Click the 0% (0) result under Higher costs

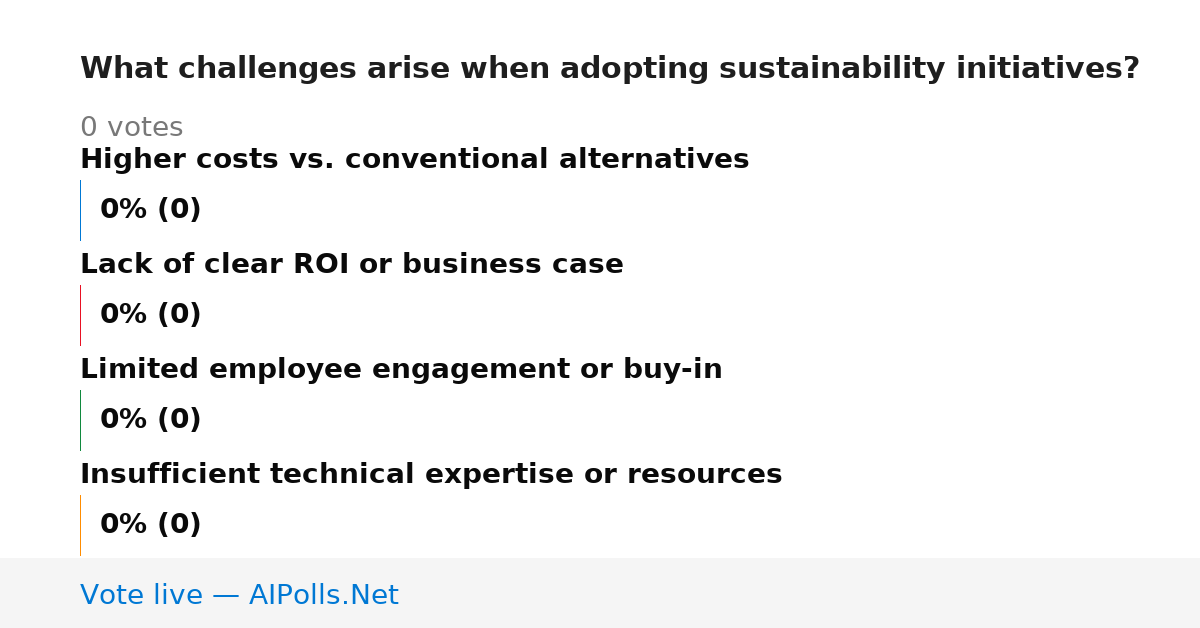point(150,210)
